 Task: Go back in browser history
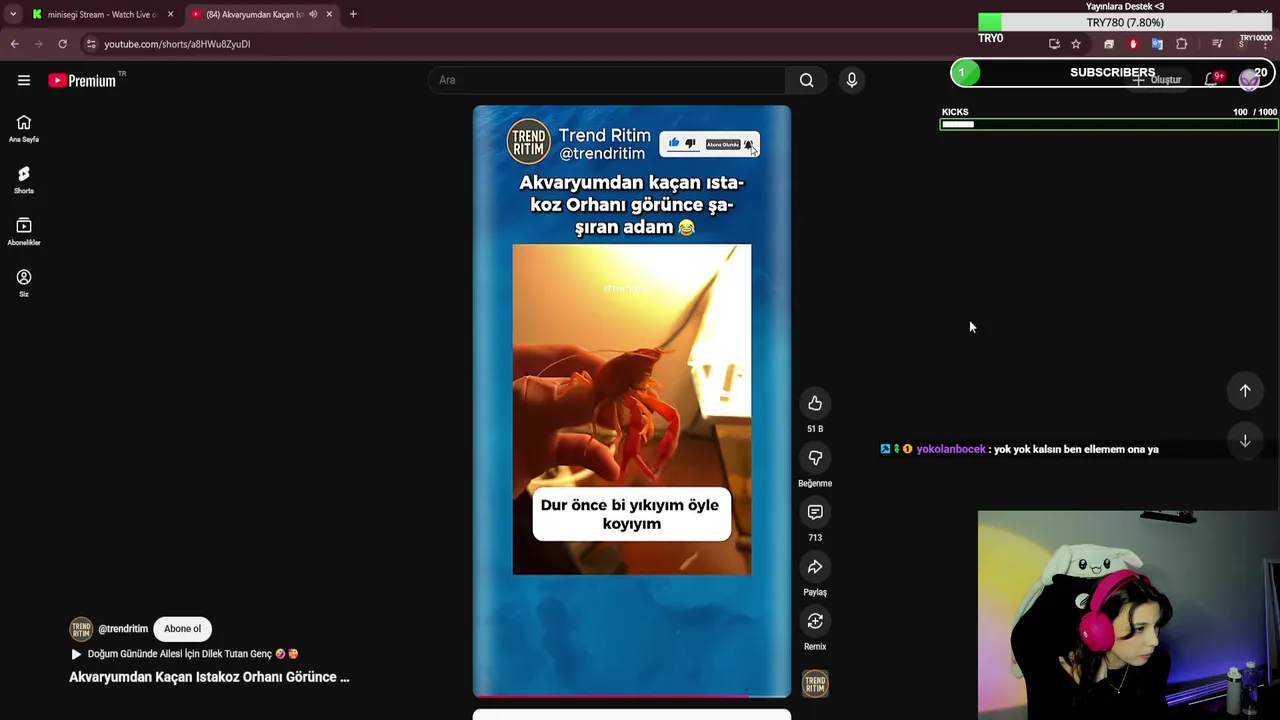(14, 44)
